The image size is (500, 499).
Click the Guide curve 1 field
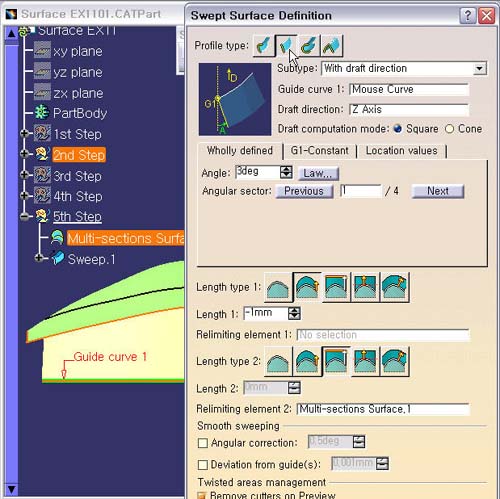pos(409,89)
